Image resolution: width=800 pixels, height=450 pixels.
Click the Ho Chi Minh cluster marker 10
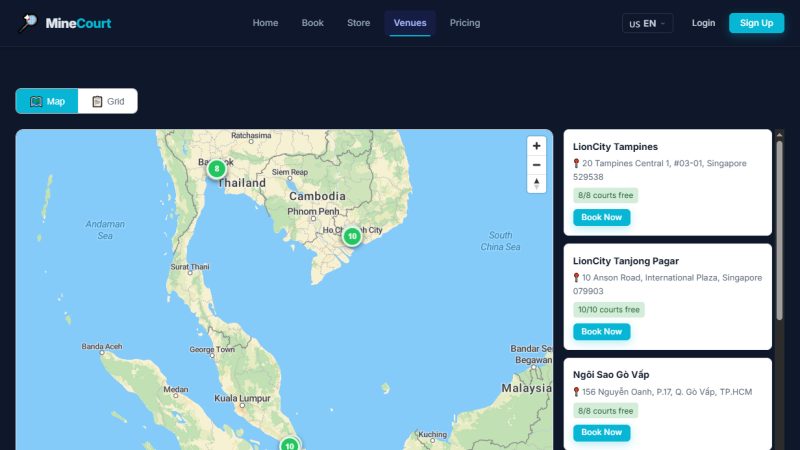pos(352,236)
